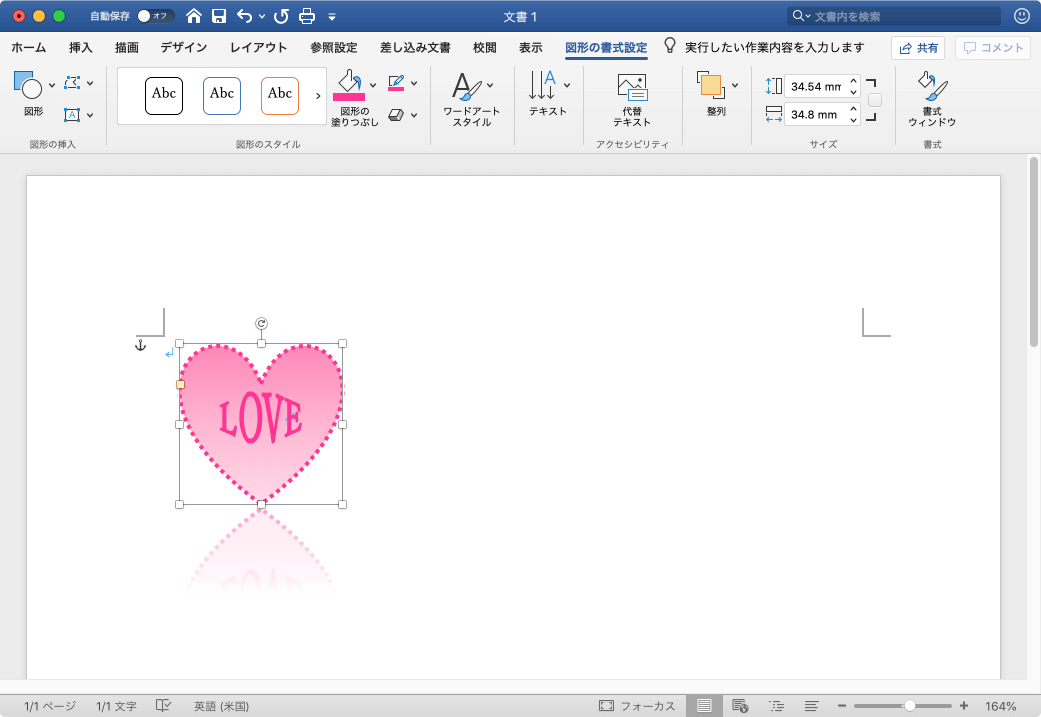Click the Print icon in title bar
This screenshot has width=1041, height=717.
307,16
